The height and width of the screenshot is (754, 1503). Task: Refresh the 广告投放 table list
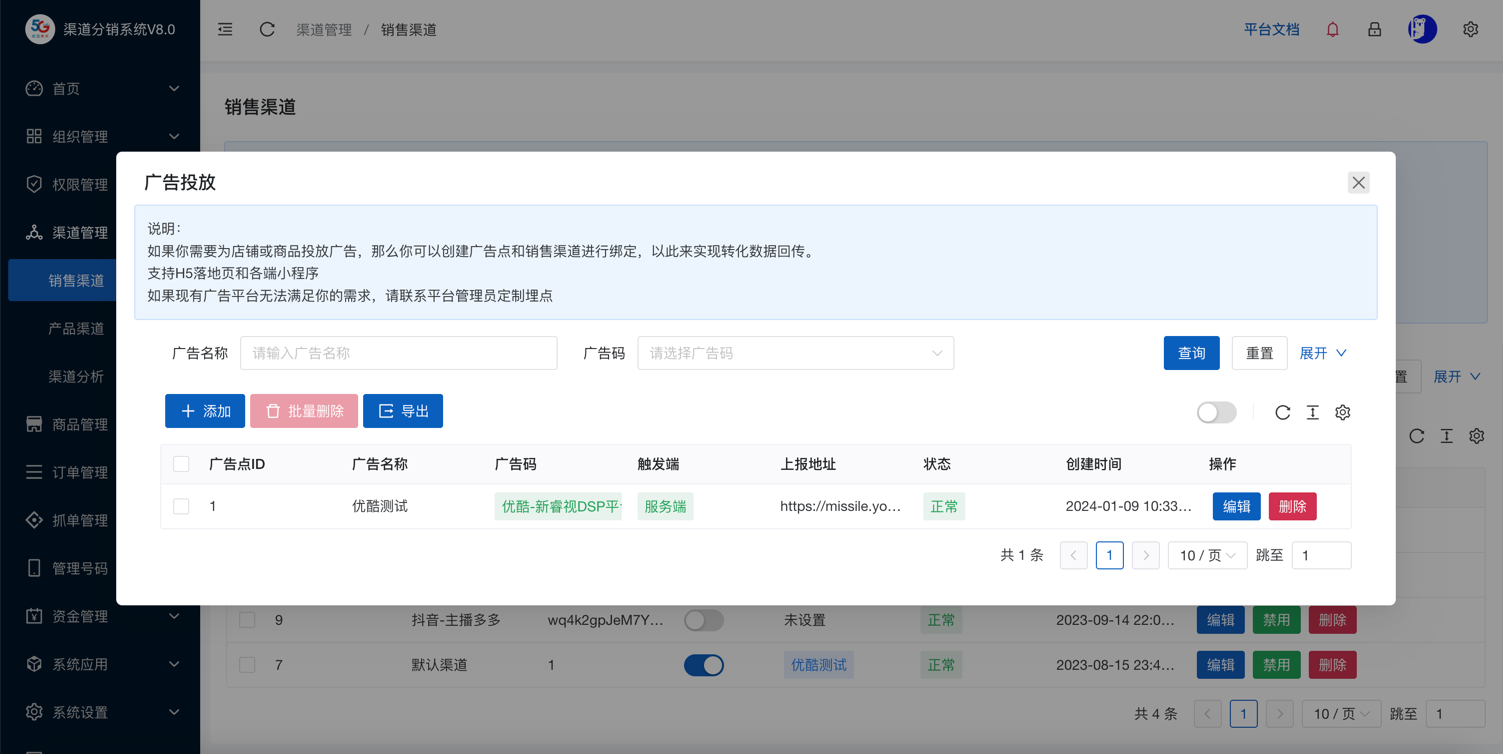point(1282,412)
